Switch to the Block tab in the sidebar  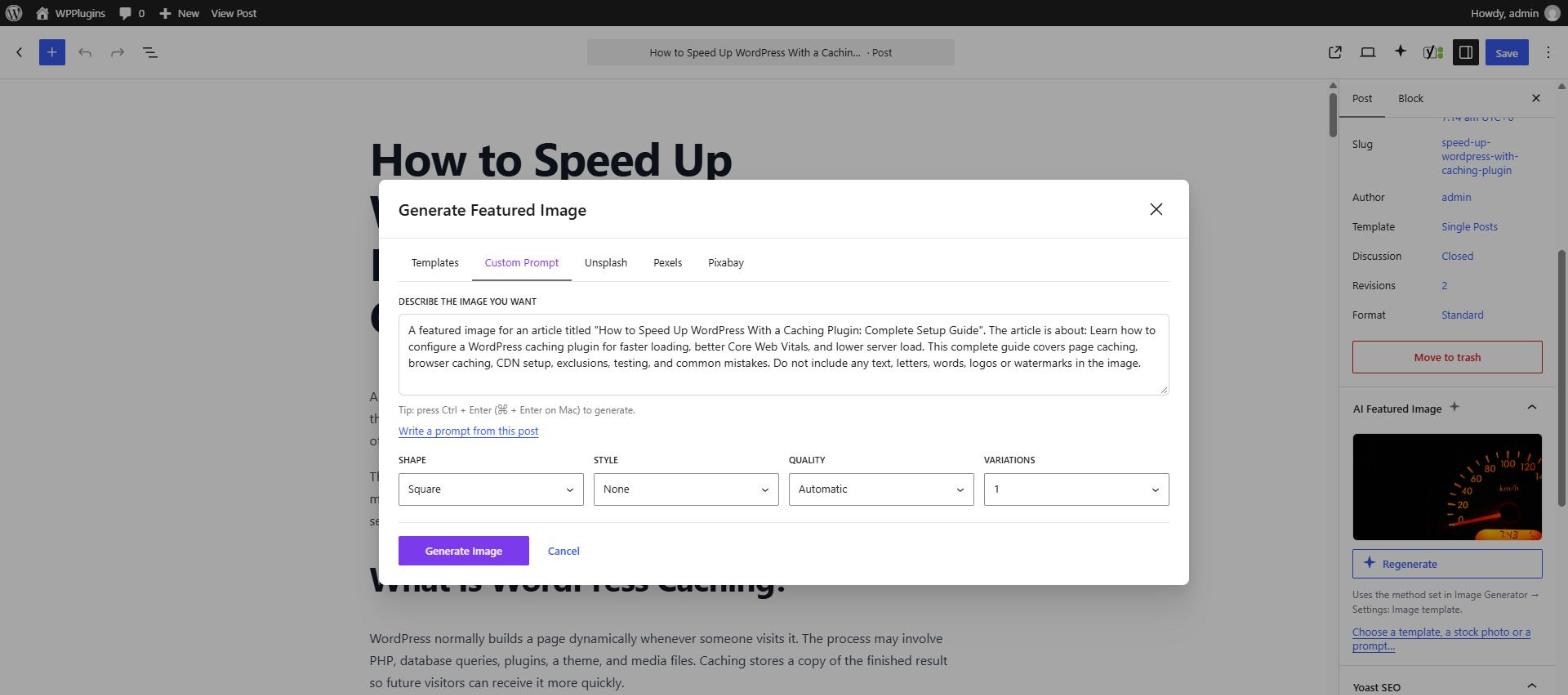[1410, 98]
